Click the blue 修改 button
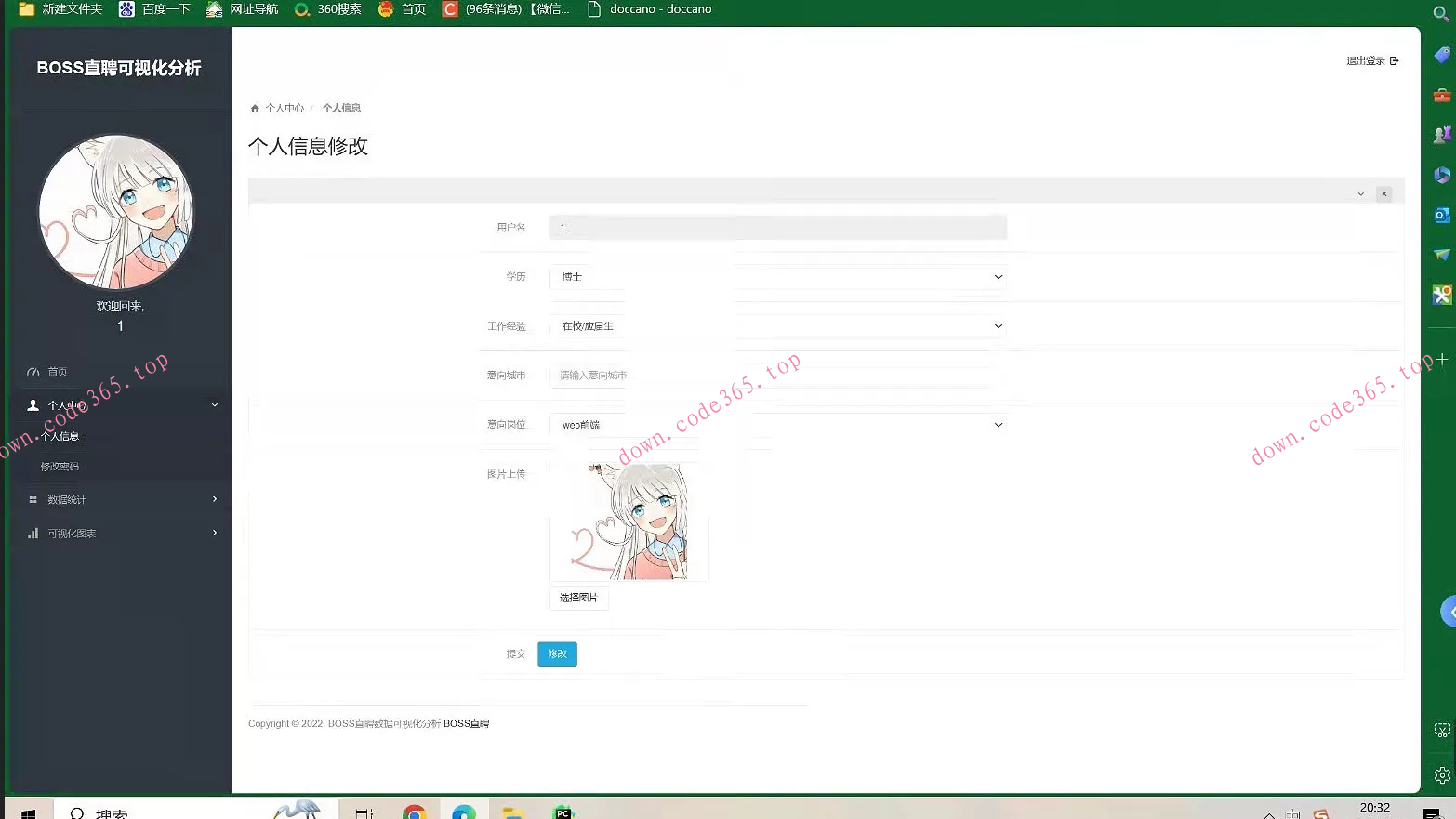Image resolution: width=1456 pixels, height=819 pixels. click(x=556, y=654)
